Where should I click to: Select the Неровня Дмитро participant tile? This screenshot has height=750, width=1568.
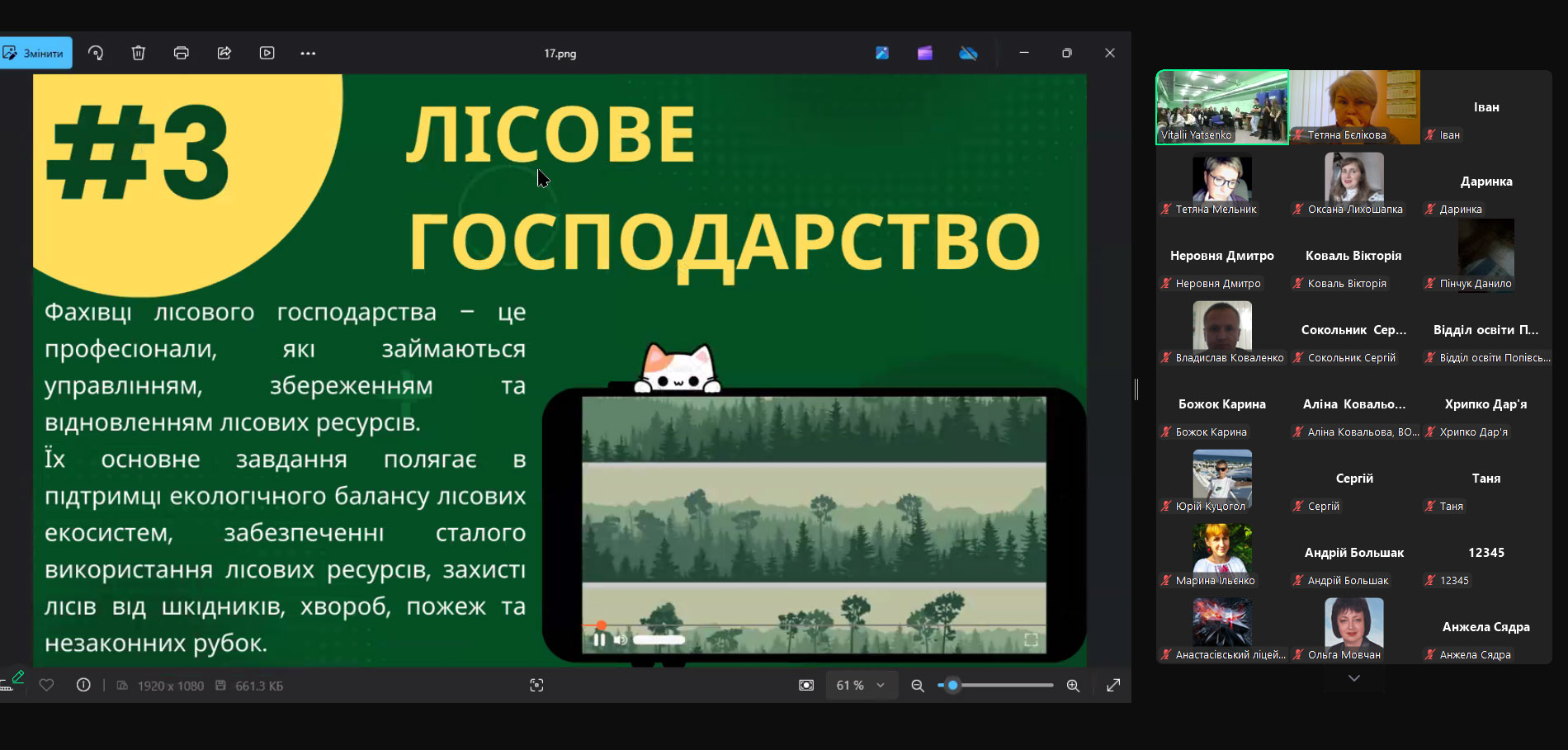pyautogui.click(x=1222, y=256)
